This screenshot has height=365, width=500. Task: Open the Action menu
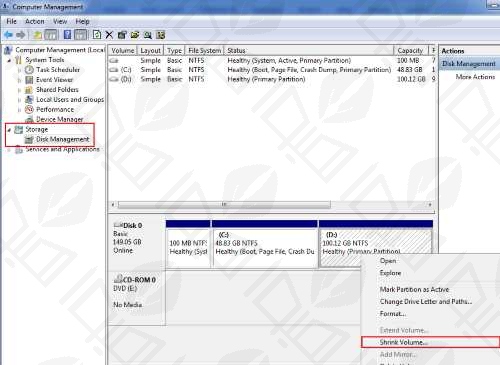[x=35, y=21]
